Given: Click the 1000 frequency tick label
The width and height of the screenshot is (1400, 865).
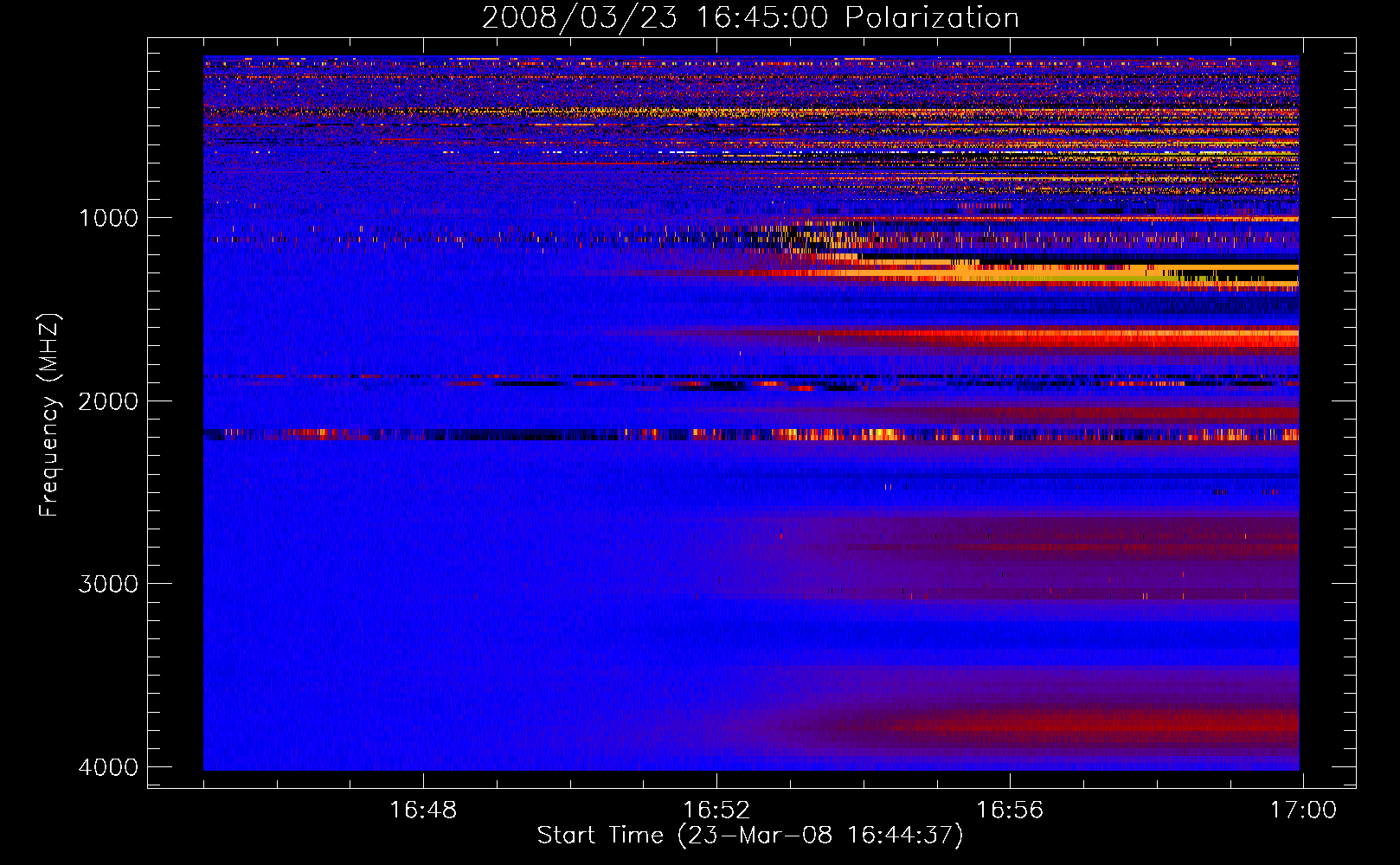Looking at the screenshot, I should [x=108, y=218].
